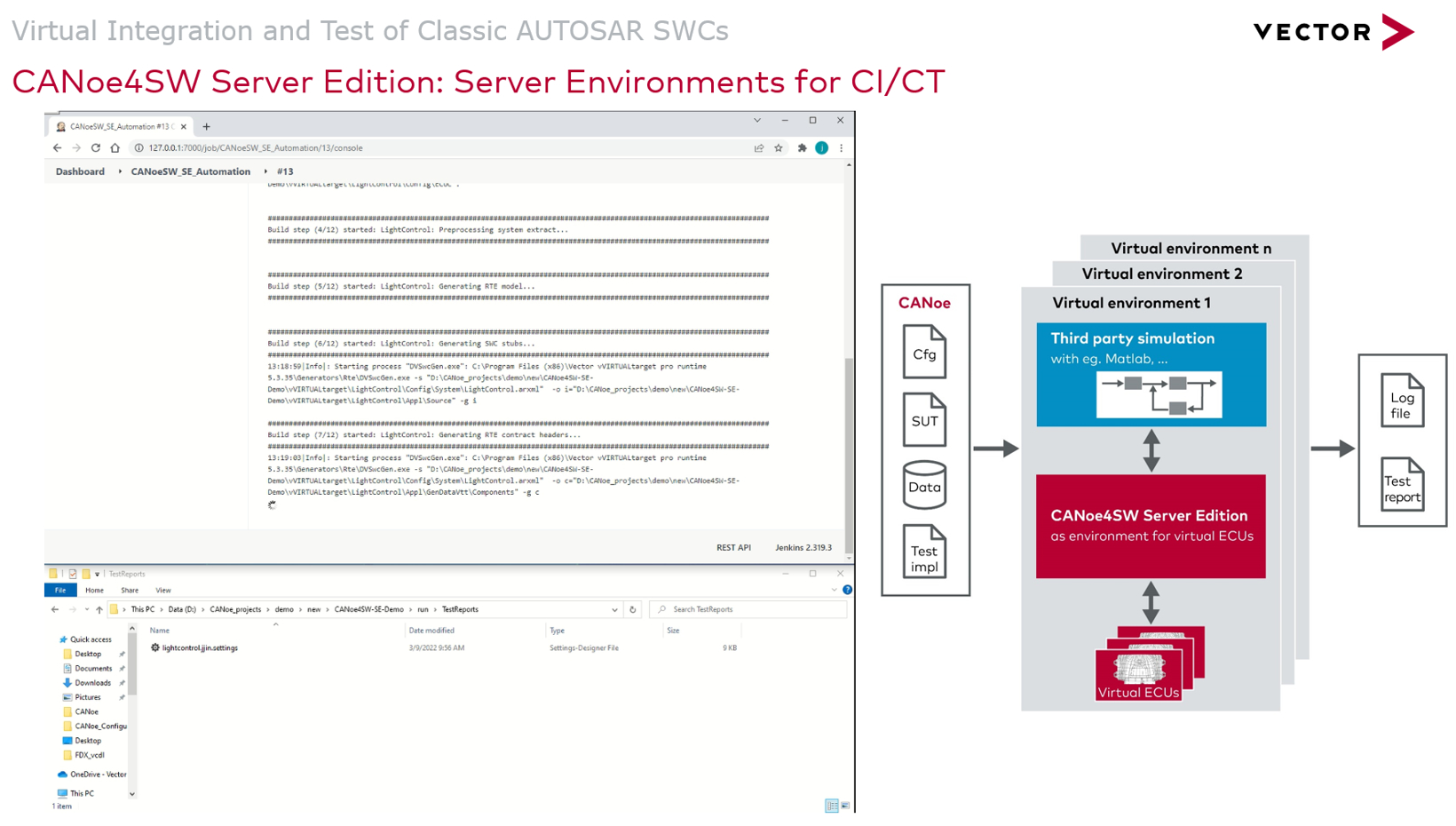Click the Jenkins 2.319.3 version link

803,548
